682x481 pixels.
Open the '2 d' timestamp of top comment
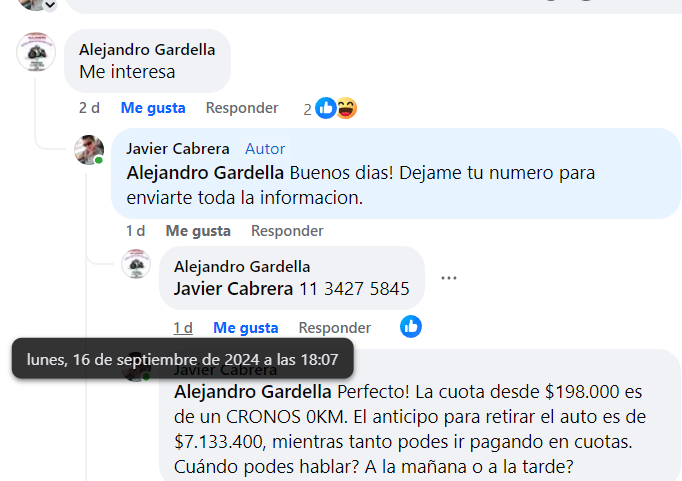coord(89,108)
